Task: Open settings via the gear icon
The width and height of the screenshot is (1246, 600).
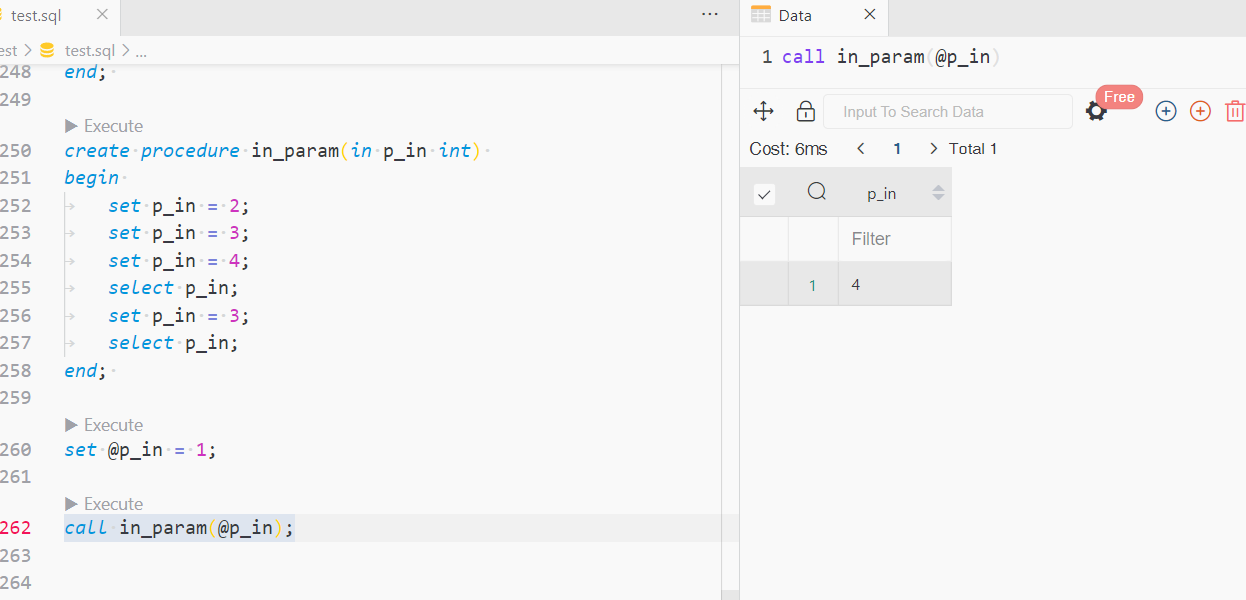Action: tap(1096, 112)
